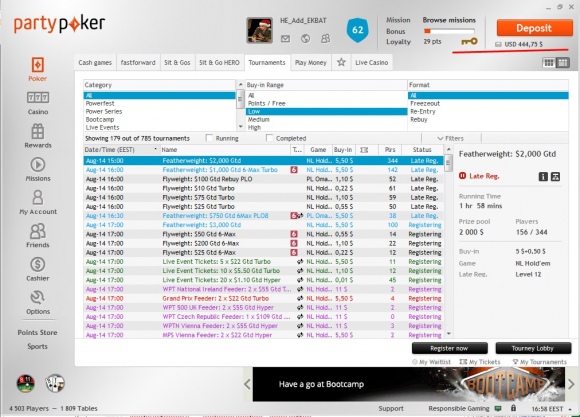Click the orange Deposit button
This screenshot has height=417, width=580.
tap(534, 28)
